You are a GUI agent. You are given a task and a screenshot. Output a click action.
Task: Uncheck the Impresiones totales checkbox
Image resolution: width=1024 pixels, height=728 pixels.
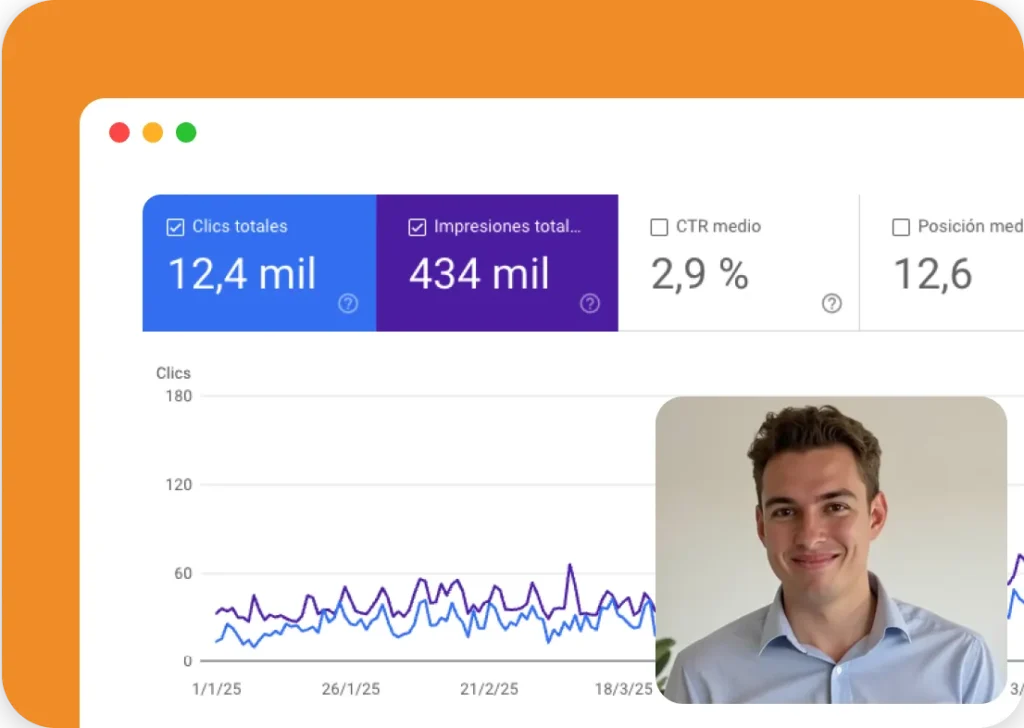click(x=417, y=227)
